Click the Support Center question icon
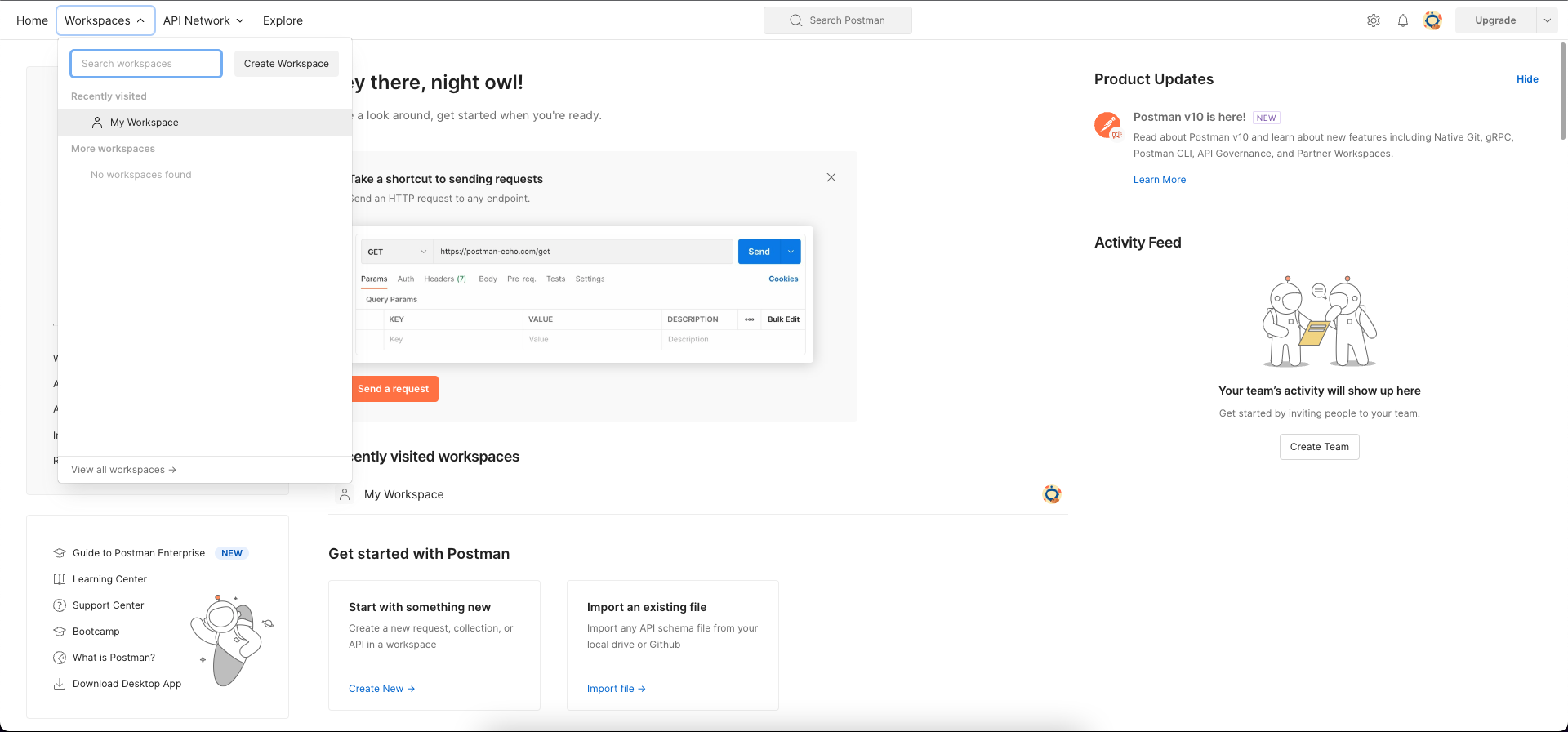1568x732 pixels. tap(60, 605)
